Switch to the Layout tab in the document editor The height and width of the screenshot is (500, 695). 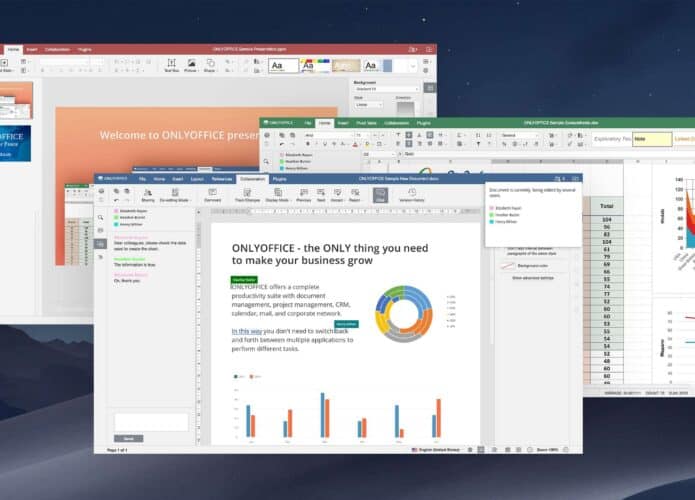pos(197,179)
